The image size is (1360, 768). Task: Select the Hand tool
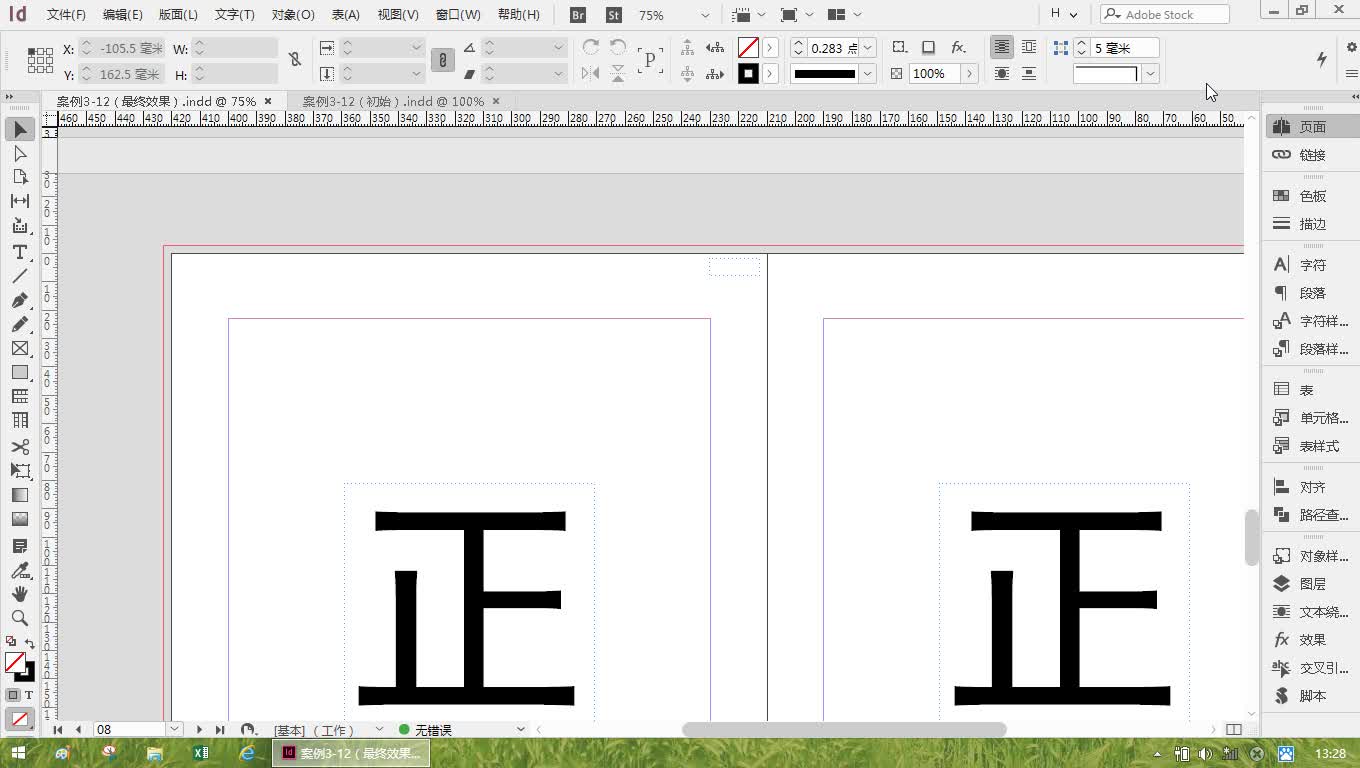pos(20,594)
